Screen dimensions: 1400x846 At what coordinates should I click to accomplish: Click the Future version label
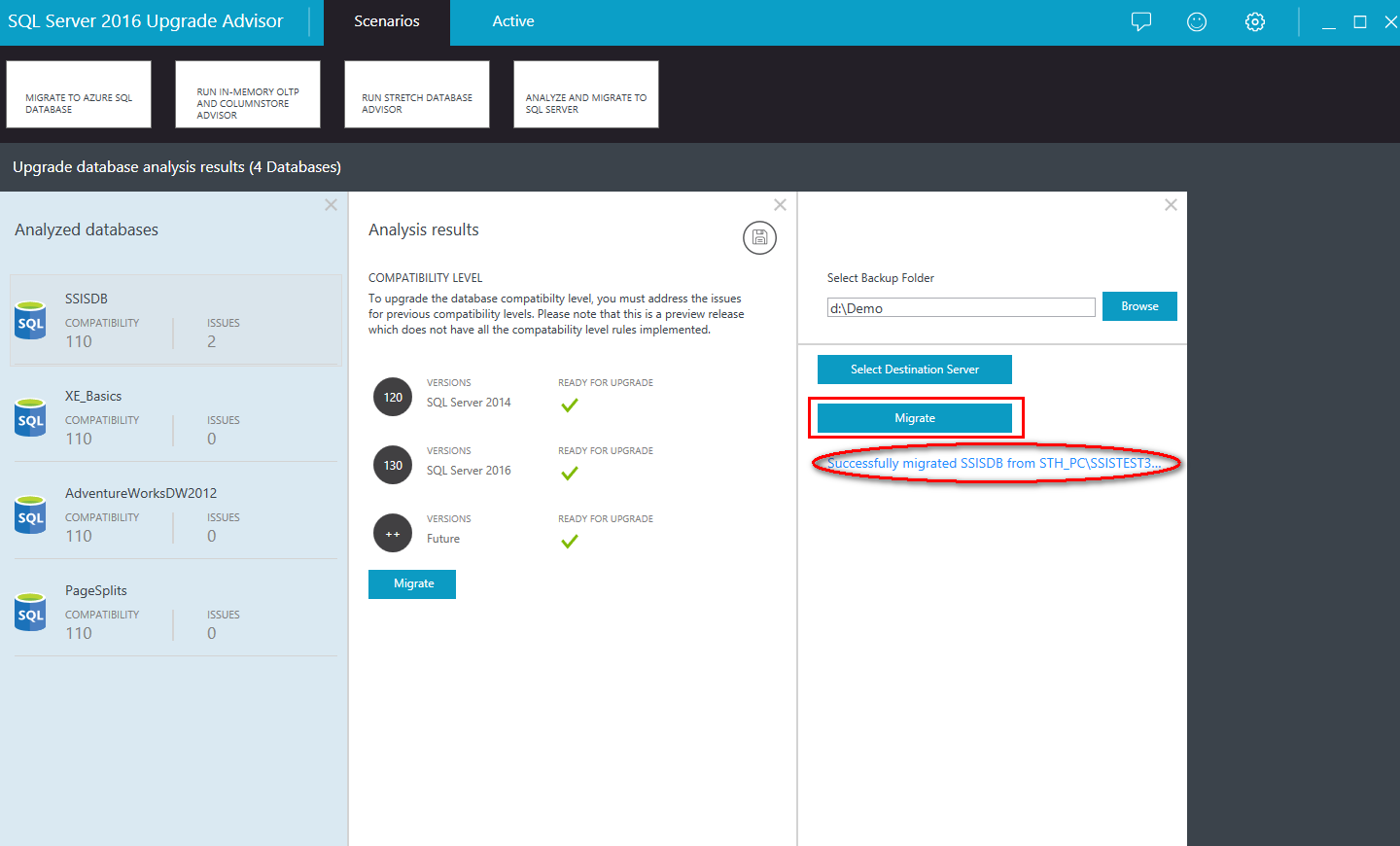443,539
